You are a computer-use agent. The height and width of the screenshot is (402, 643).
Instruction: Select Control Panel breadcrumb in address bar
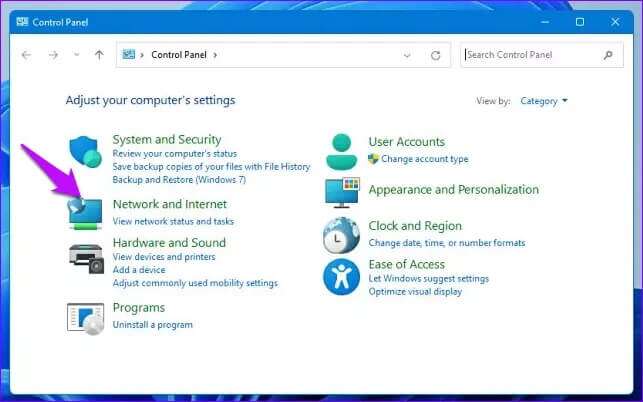point(179,55)
